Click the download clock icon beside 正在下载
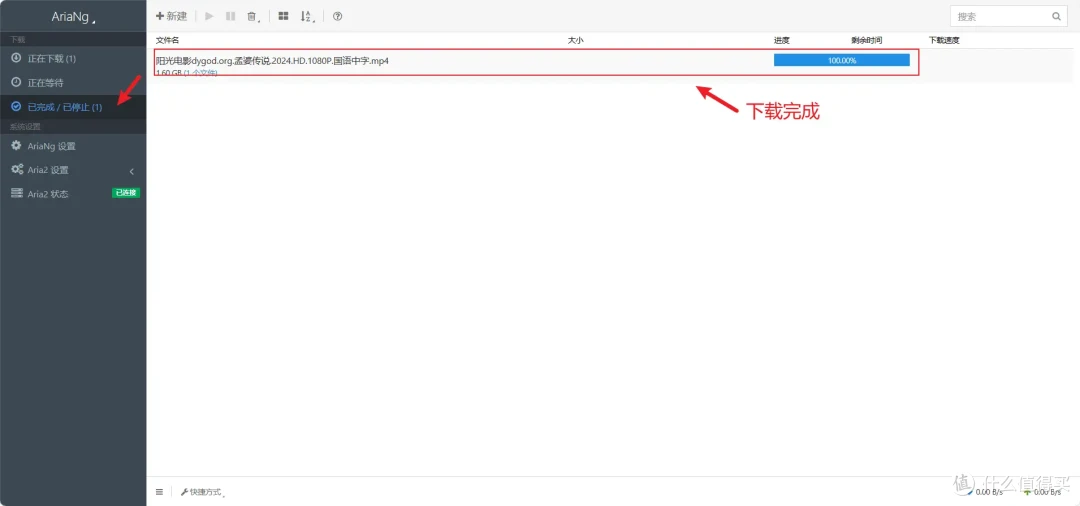 point(16,59)
